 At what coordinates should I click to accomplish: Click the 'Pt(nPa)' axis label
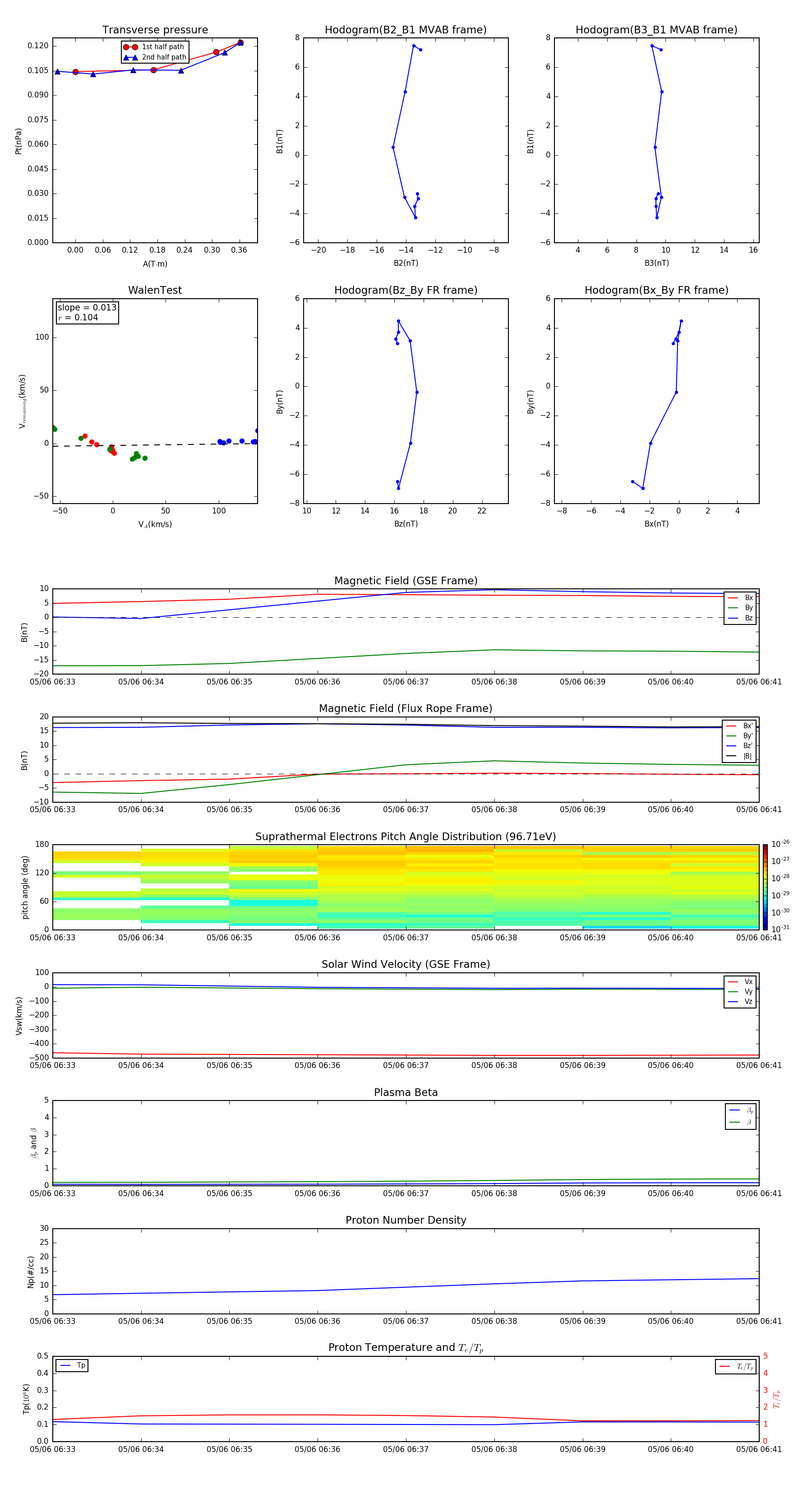click(x=18, y=141)
